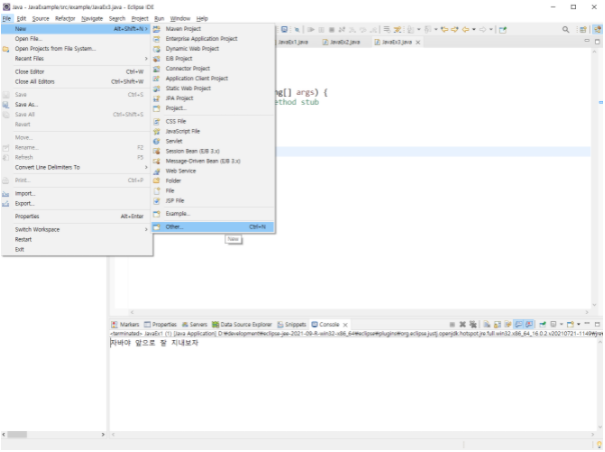This screenshot has width=605, height=452.
Task: Open the Edit menu
Action: tap(21, 19)
